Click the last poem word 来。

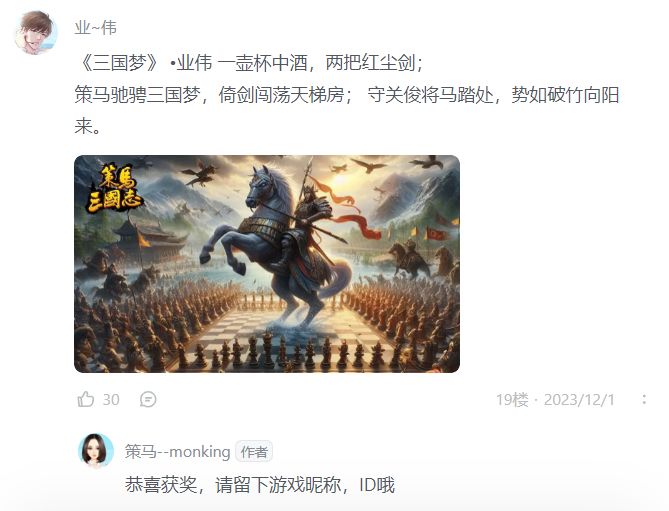87,126
